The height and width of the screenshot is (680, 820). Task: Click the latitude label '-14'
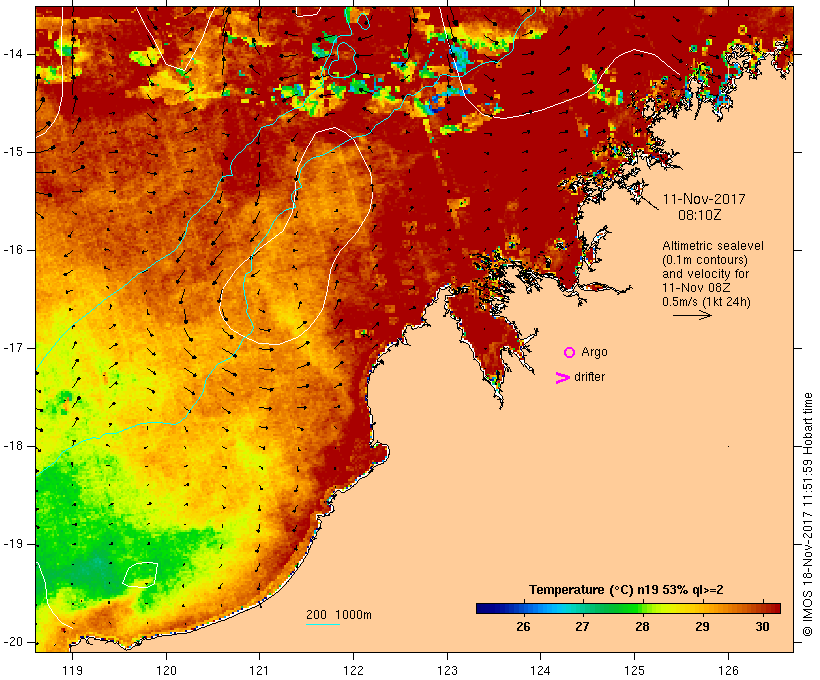point(12,54)
